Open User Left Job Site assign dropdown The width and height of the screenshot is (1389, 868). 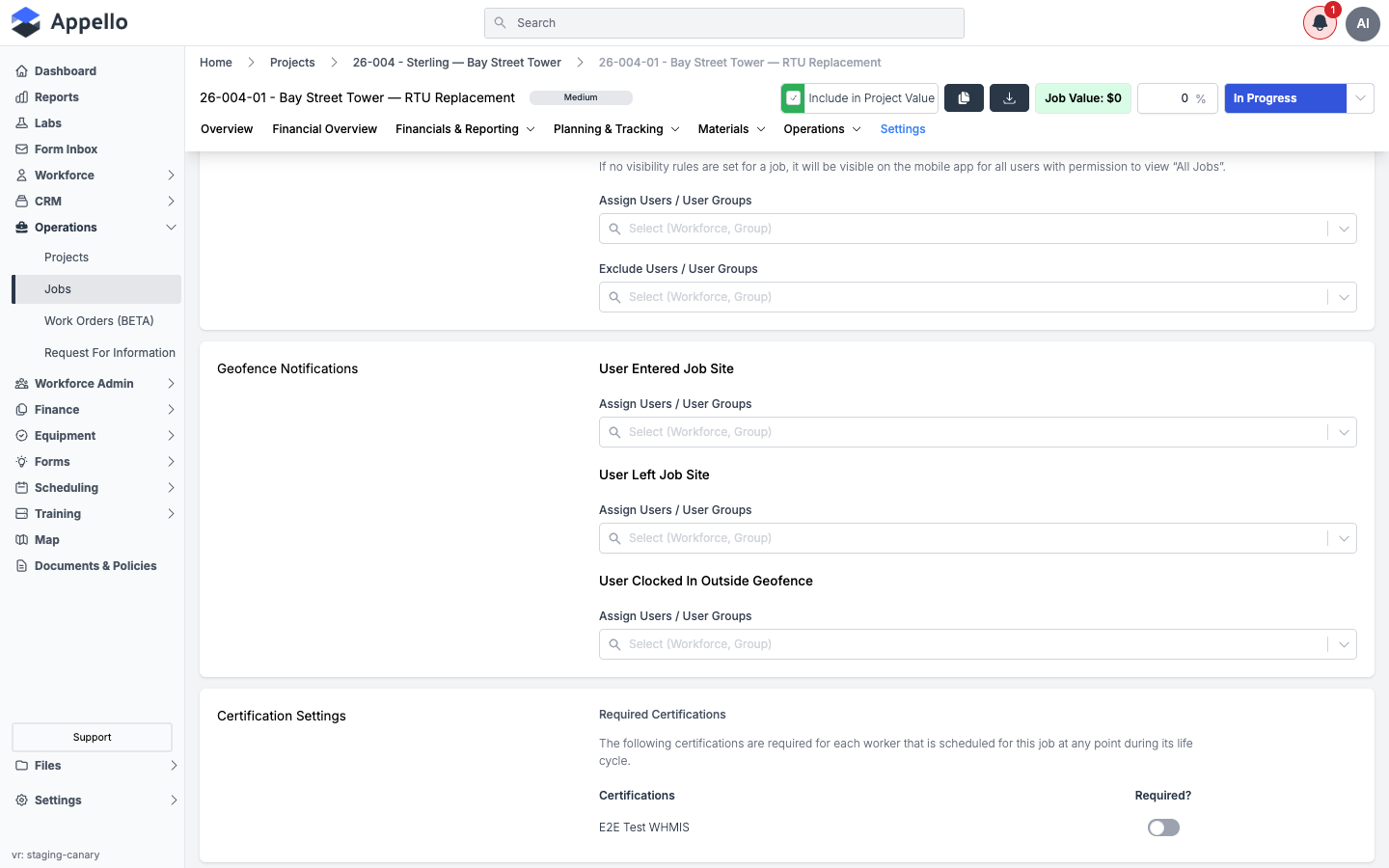pos(977,538)
